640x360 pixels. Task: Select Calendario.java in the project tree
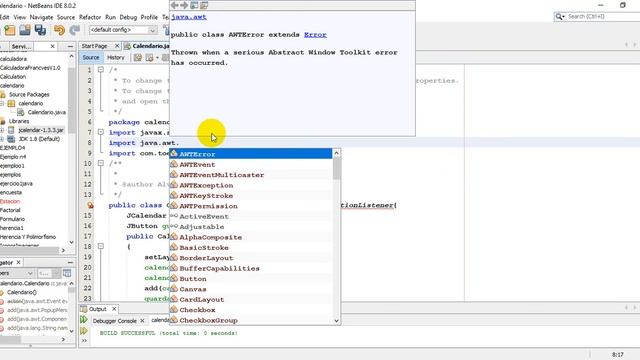tap(47, 112)
